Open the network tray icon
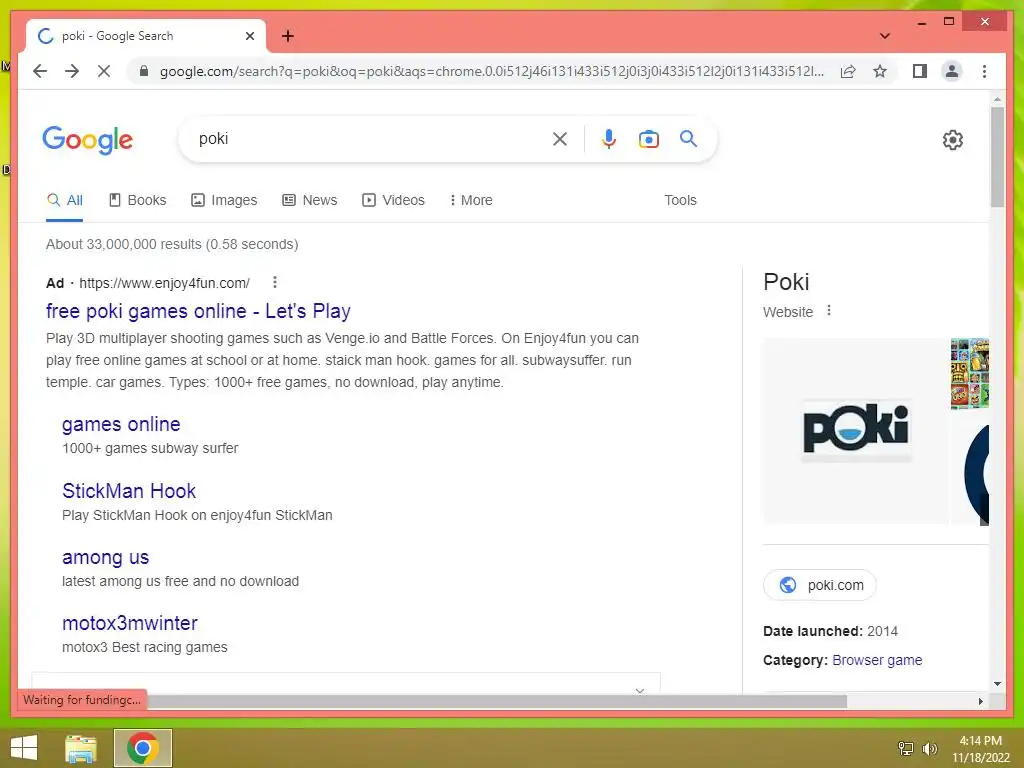1024x768 pixels. click(x=906, y=748)
